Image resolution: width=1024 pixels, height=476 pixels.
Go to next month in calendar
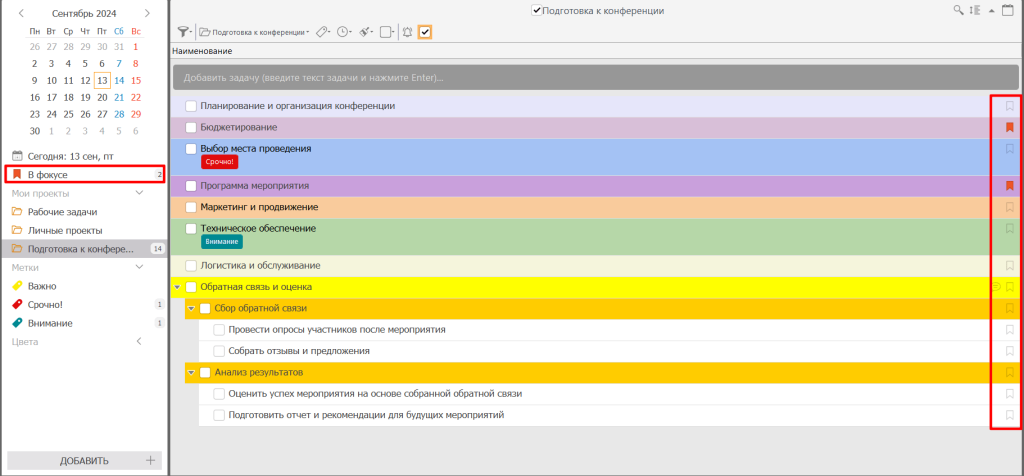(x=148, y=13)
